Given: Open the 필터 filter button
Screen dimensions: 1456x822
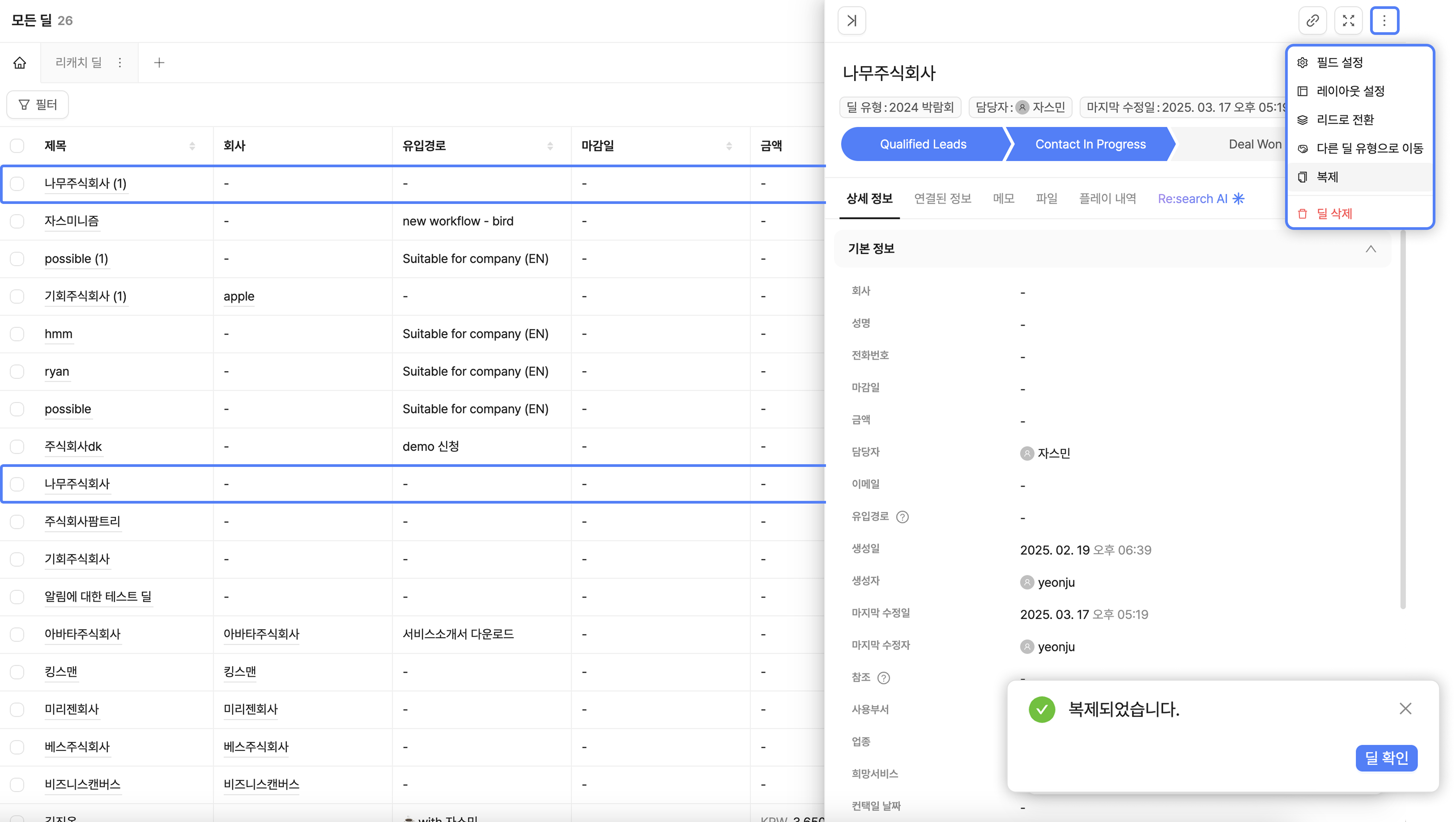Looking at the screenshot, I should coord(38,105).
